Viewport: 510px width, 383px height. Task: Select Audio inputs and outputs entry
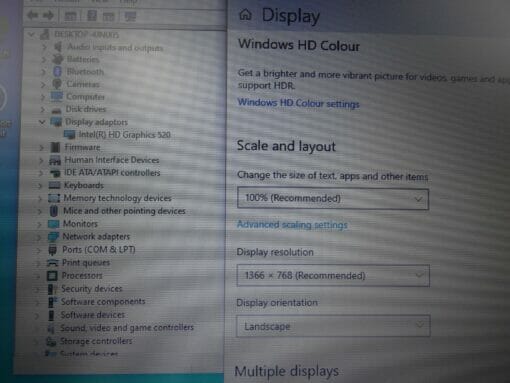pos(115,47)
